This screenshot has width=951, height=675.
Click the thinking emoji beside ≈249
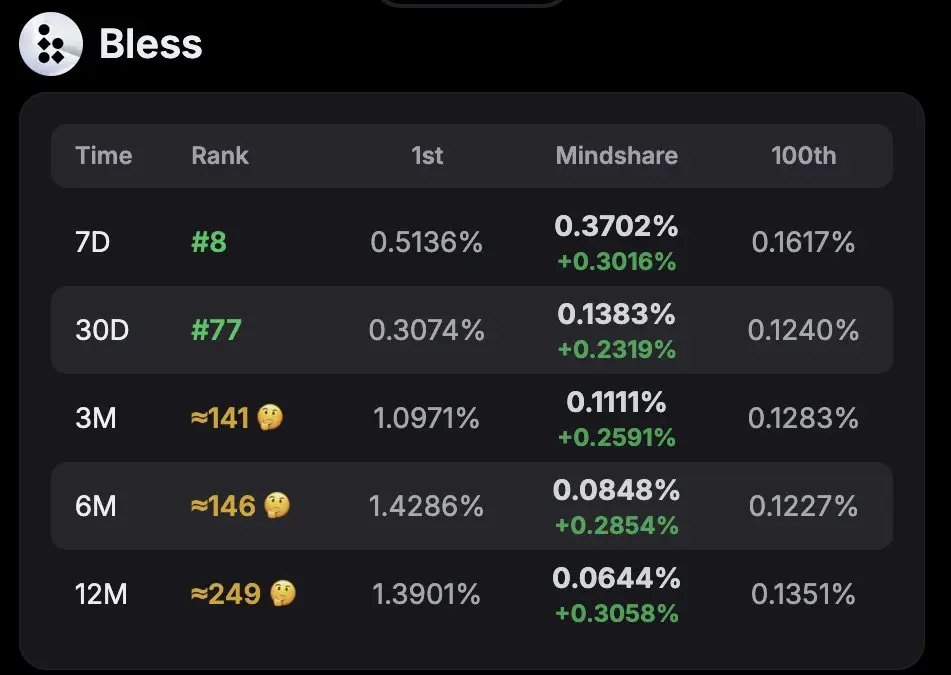[x=283, y=594]
